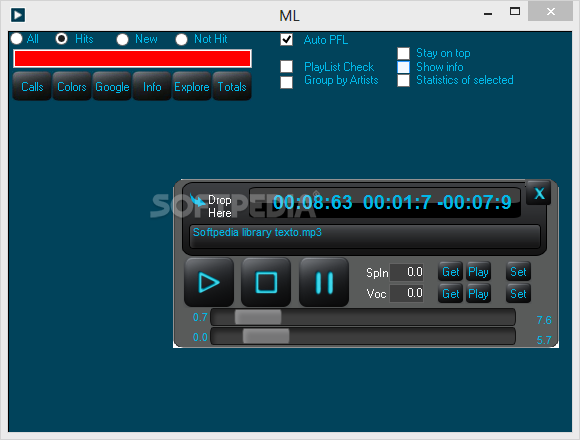Viewport: 580px width, 440px height.
Task: Click Play button in SpIn row
Action: 478,272
